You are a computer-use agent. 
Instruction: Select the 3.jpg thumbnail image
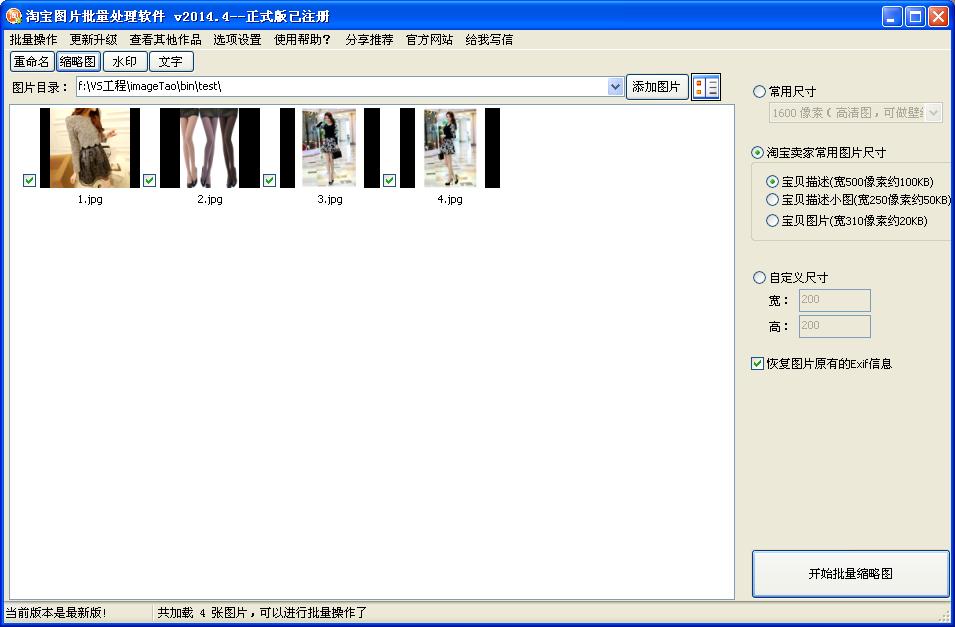[329, 148]
